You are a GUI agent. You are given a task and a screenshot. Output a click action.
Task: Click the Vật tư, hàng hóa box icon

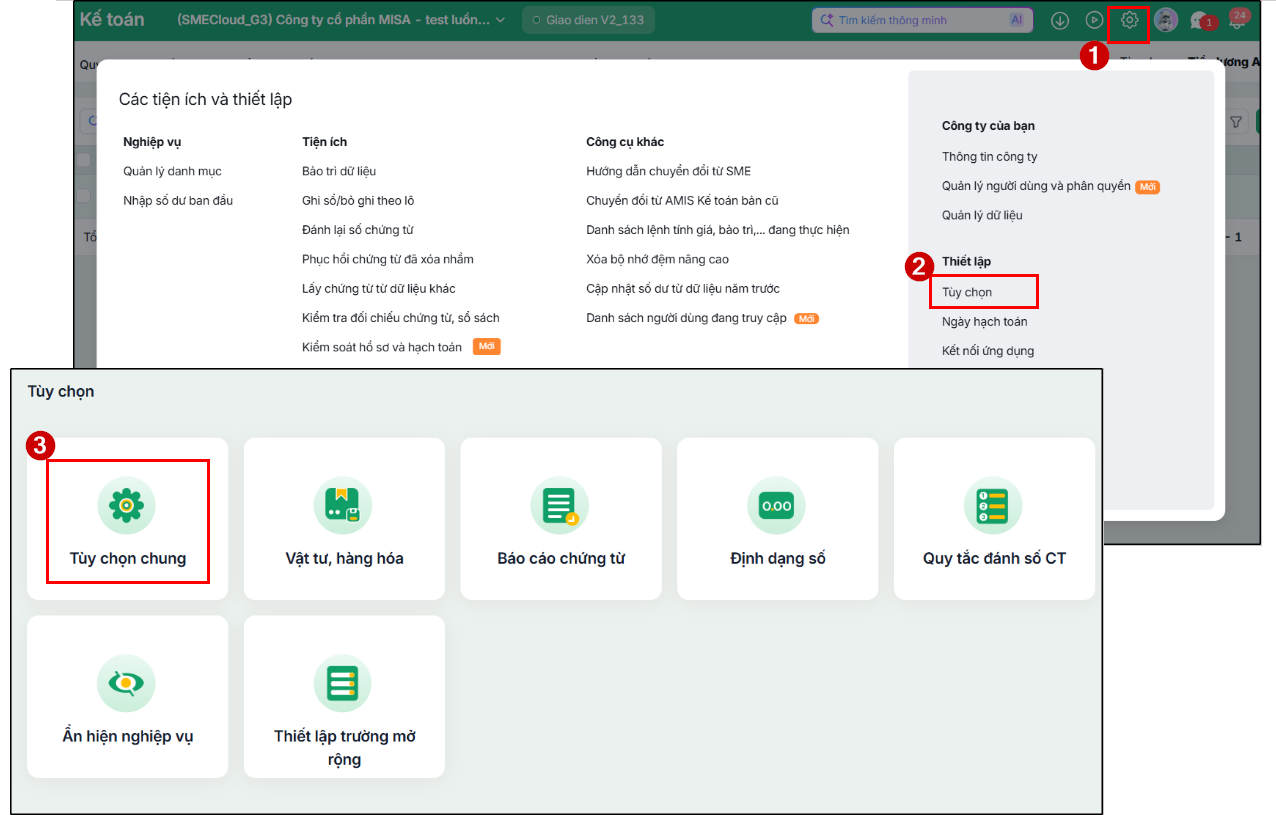343,505
